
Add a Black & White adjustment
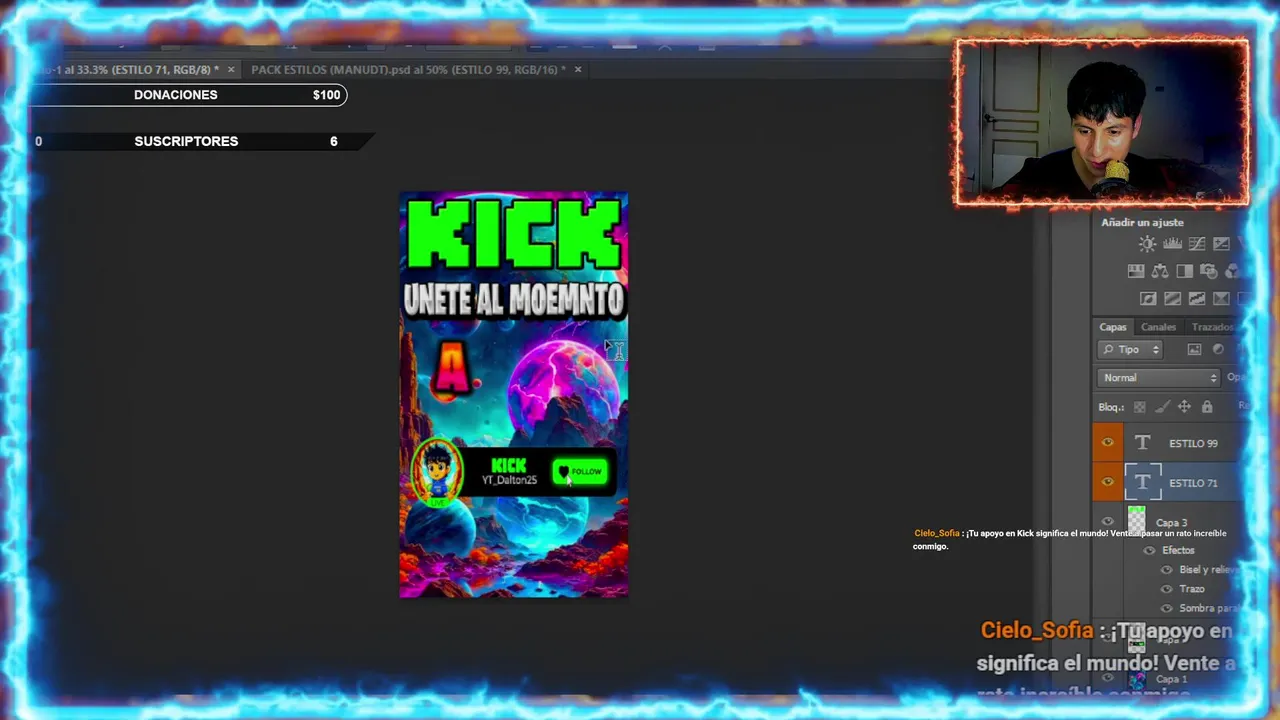1184,271
